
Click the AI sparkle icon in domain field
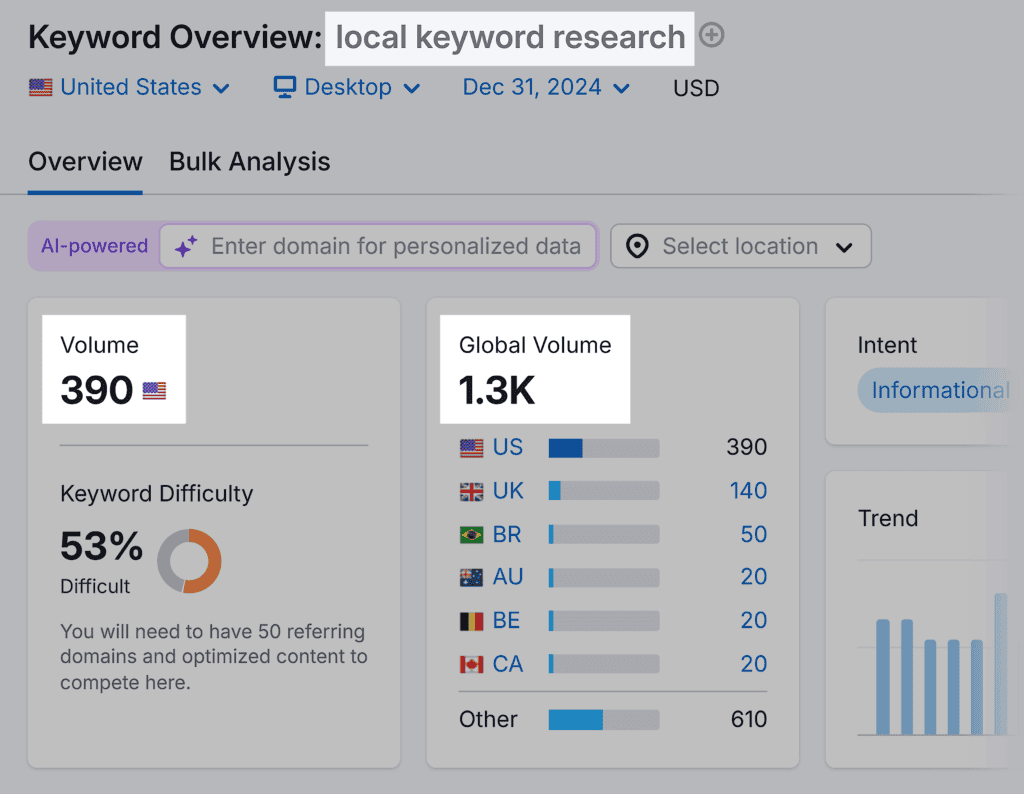[186, 247]
